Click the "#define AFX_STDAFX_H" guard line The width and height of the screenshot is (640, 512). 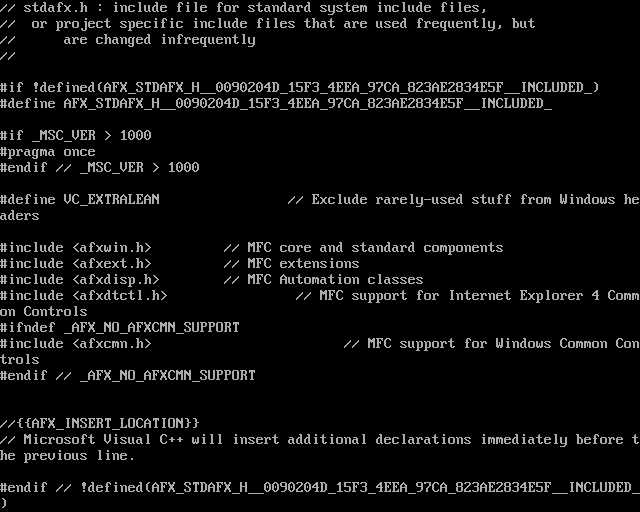pos(276,104)
